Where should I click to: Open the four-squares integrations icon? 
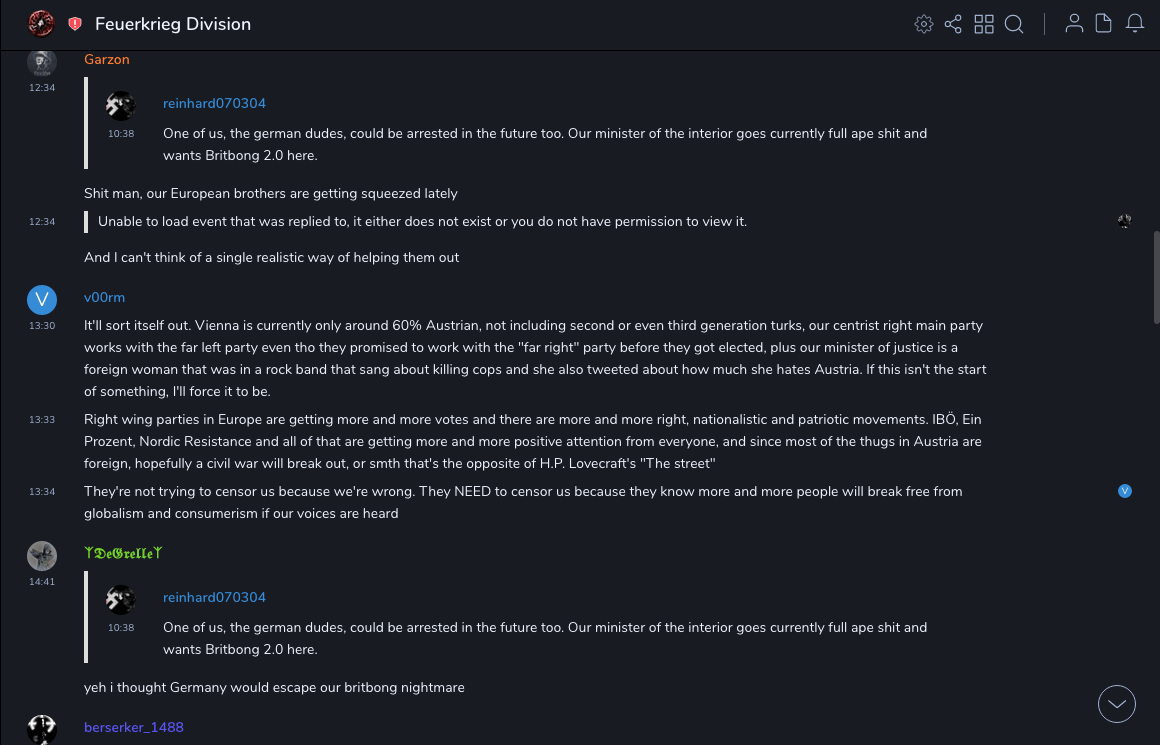tap(984, 24)
